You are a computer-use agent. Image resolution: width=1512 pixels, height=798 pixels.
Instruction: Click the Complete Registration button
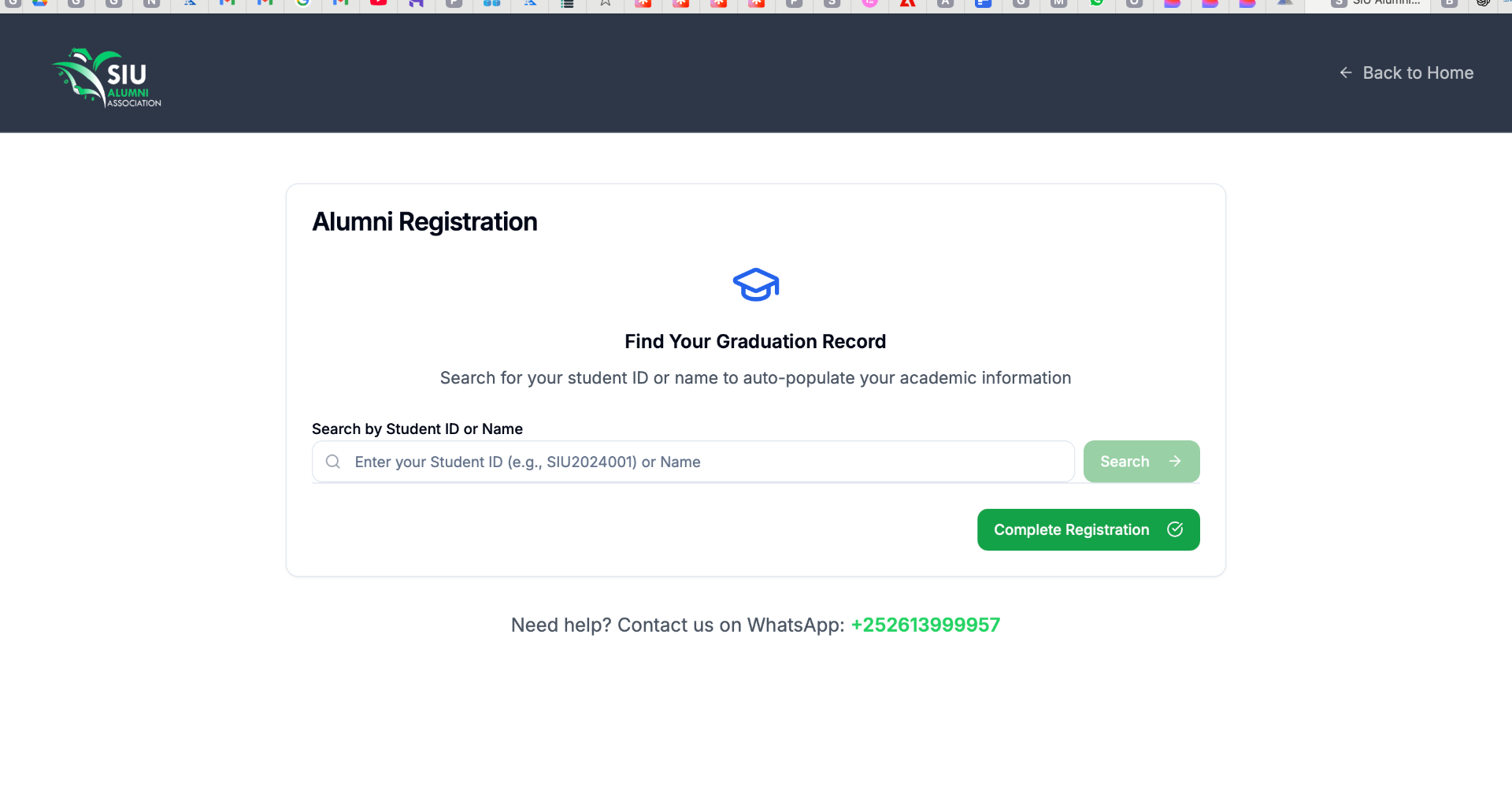(x=1088, y=529)
